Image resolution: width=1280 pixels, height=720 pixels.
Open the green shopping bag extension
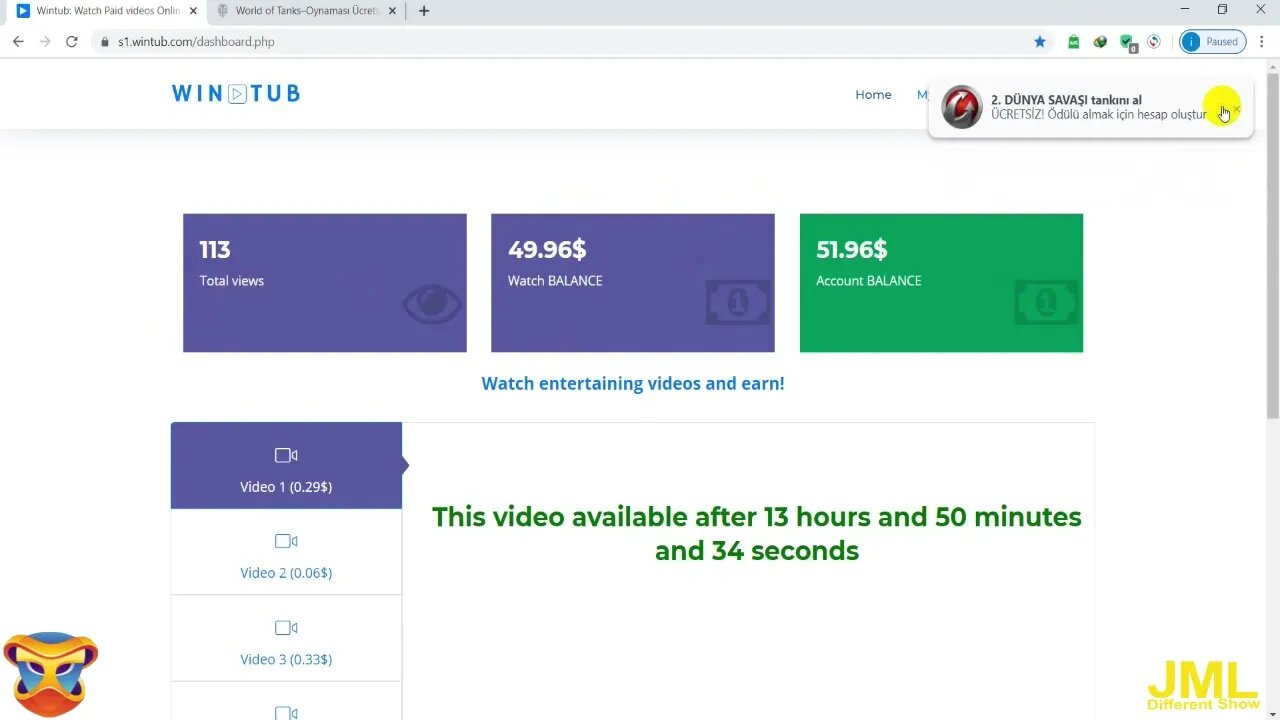pos(1073,42)
